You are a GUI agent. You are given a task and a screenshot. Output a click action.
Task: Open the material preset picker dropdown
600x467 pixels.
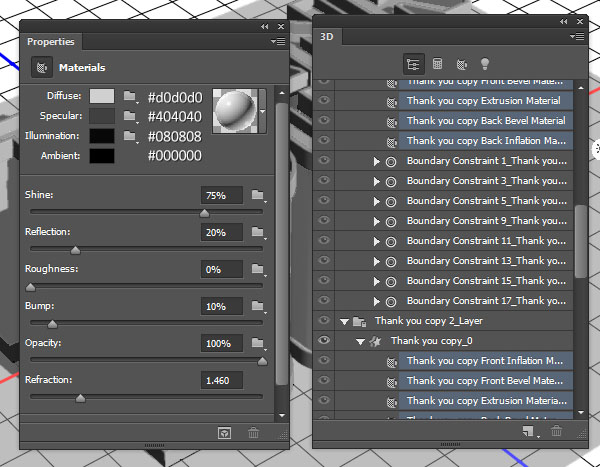[262, 111]
